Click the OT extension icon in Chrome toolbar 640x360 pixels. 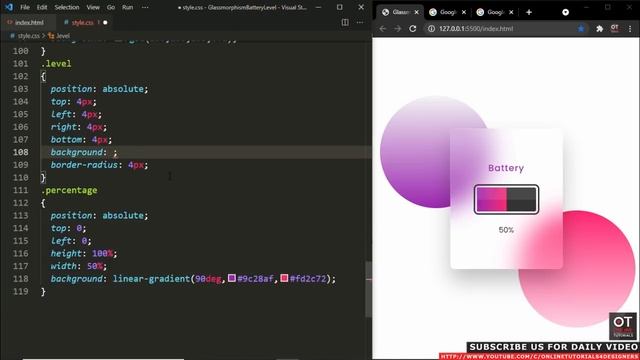pos(614,28)
